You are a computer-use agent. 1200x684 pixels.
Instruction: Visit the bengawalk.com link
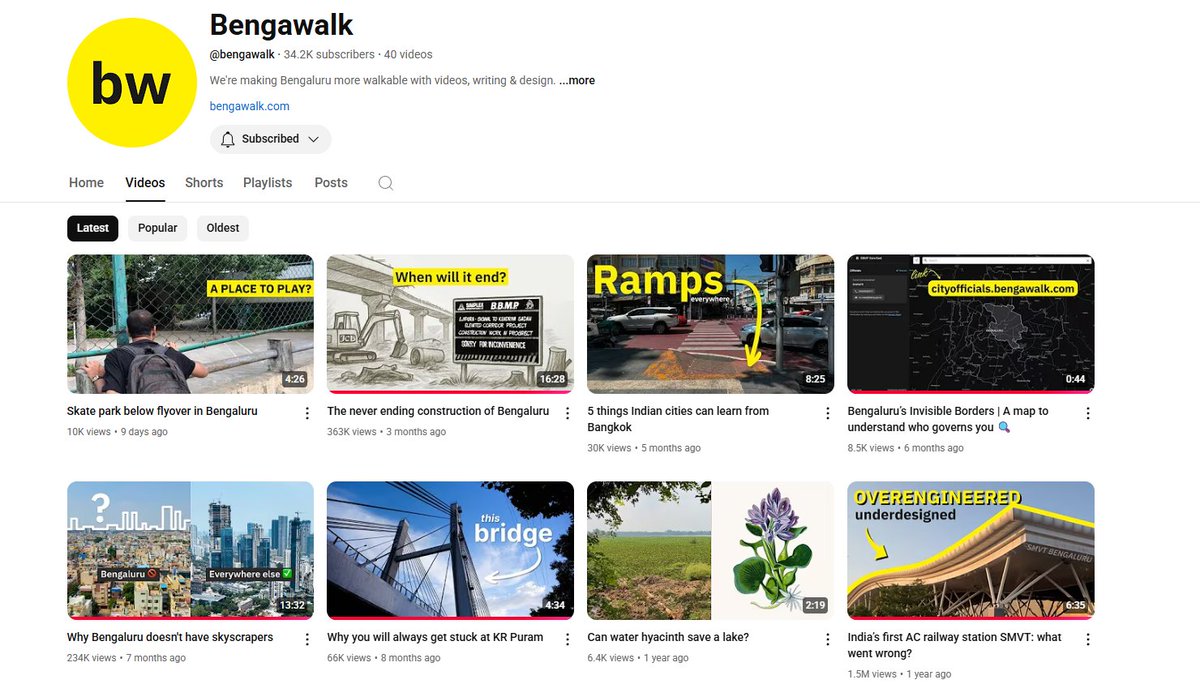pyautogui.click(x=250, y=106)
